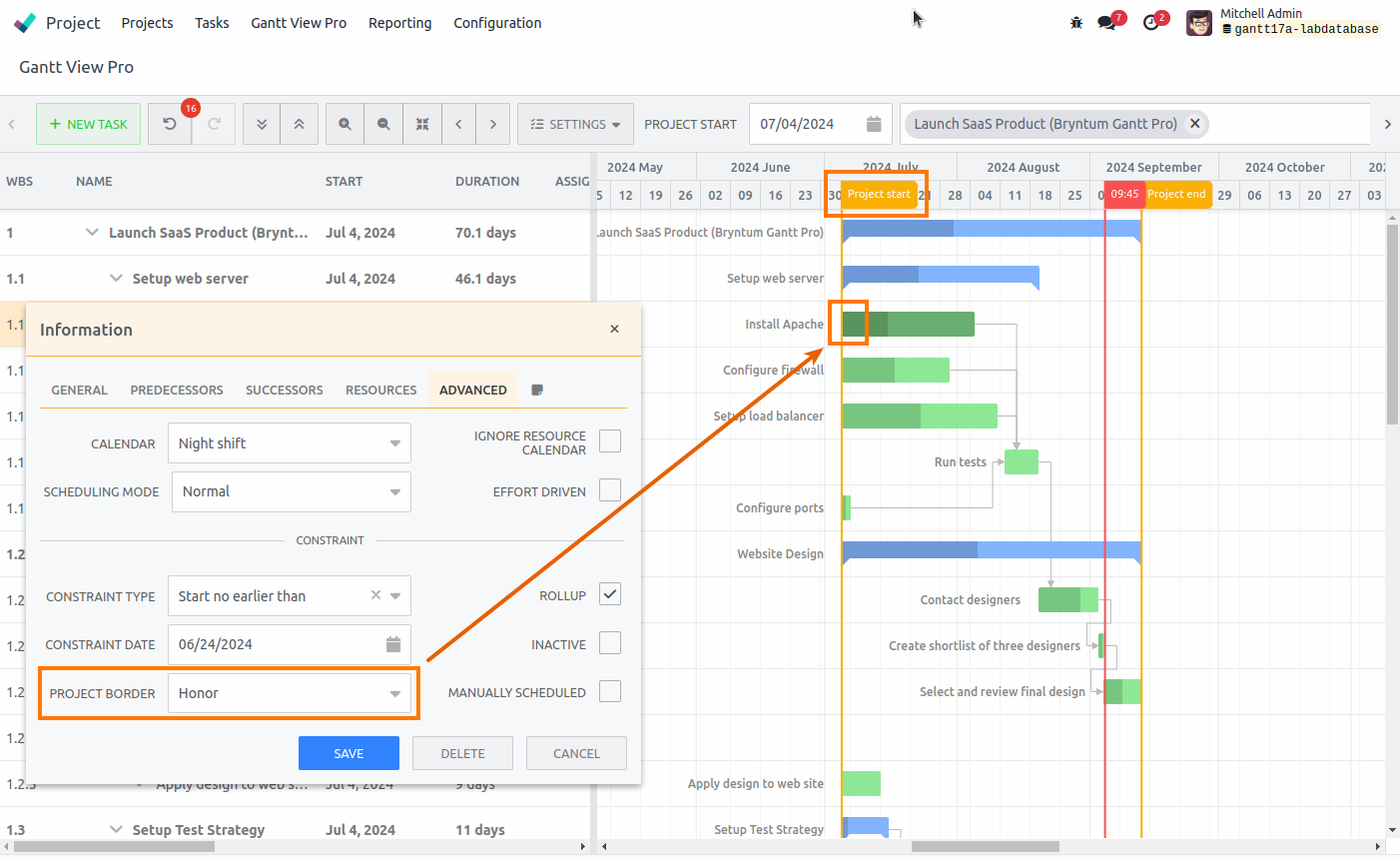Zoom out of the Gantt timeline

point(383,123)
